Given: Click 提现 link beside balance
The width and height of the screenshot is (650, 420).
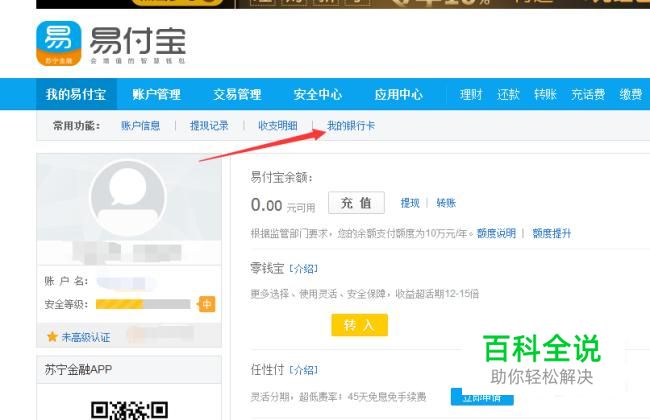Looking at the screenshot, I should coord(410,203).
